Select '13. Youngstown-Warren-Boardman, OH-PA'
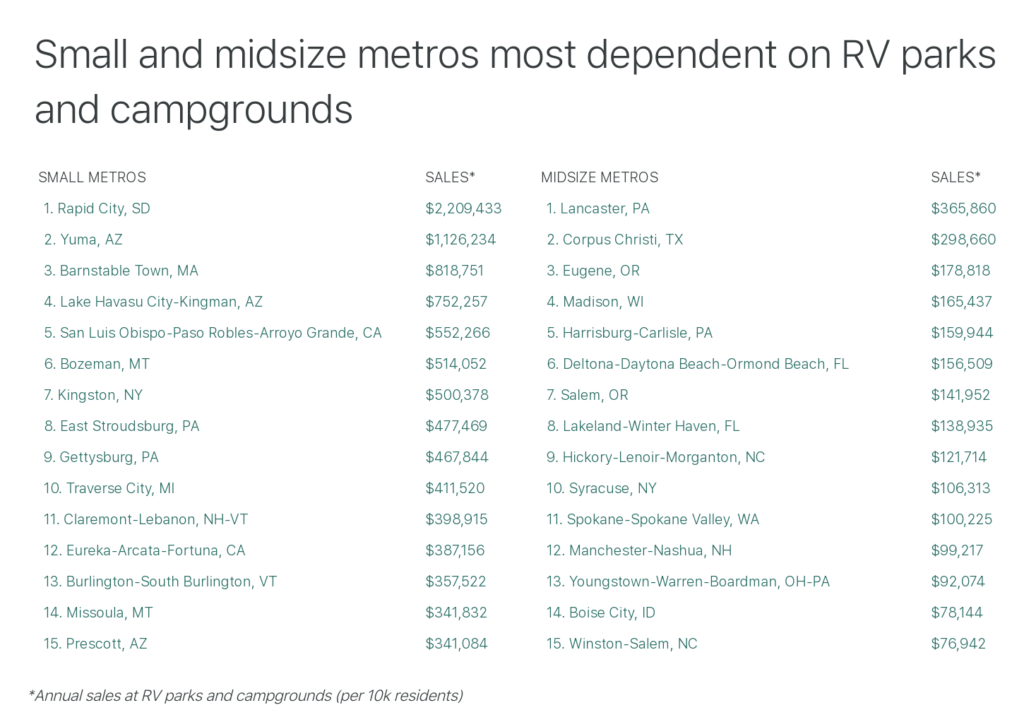The image size is (1024, 715). (688, 582)
